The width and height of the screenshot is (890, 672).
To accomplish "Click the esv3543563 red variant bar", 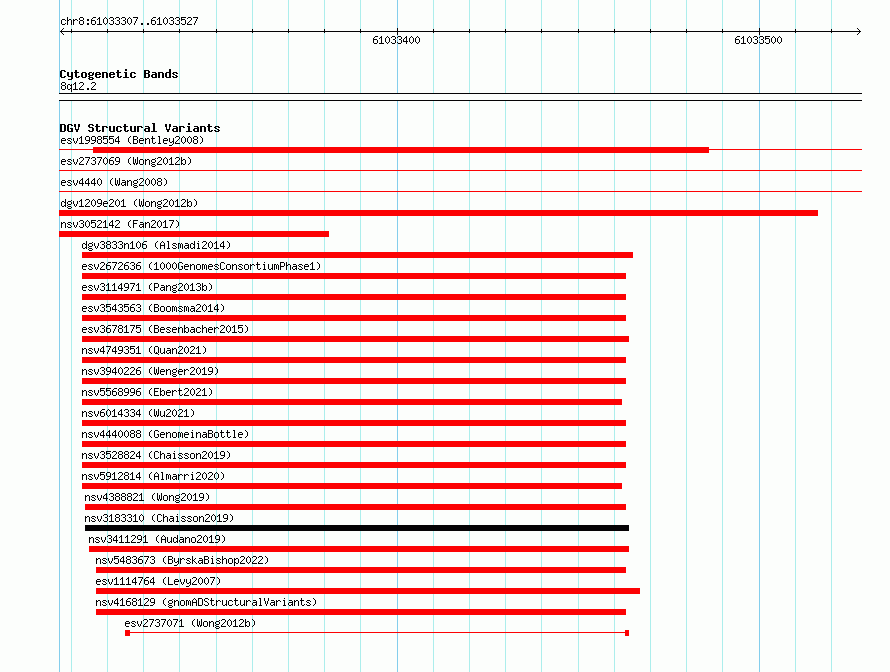I will (x=354, y=318).
